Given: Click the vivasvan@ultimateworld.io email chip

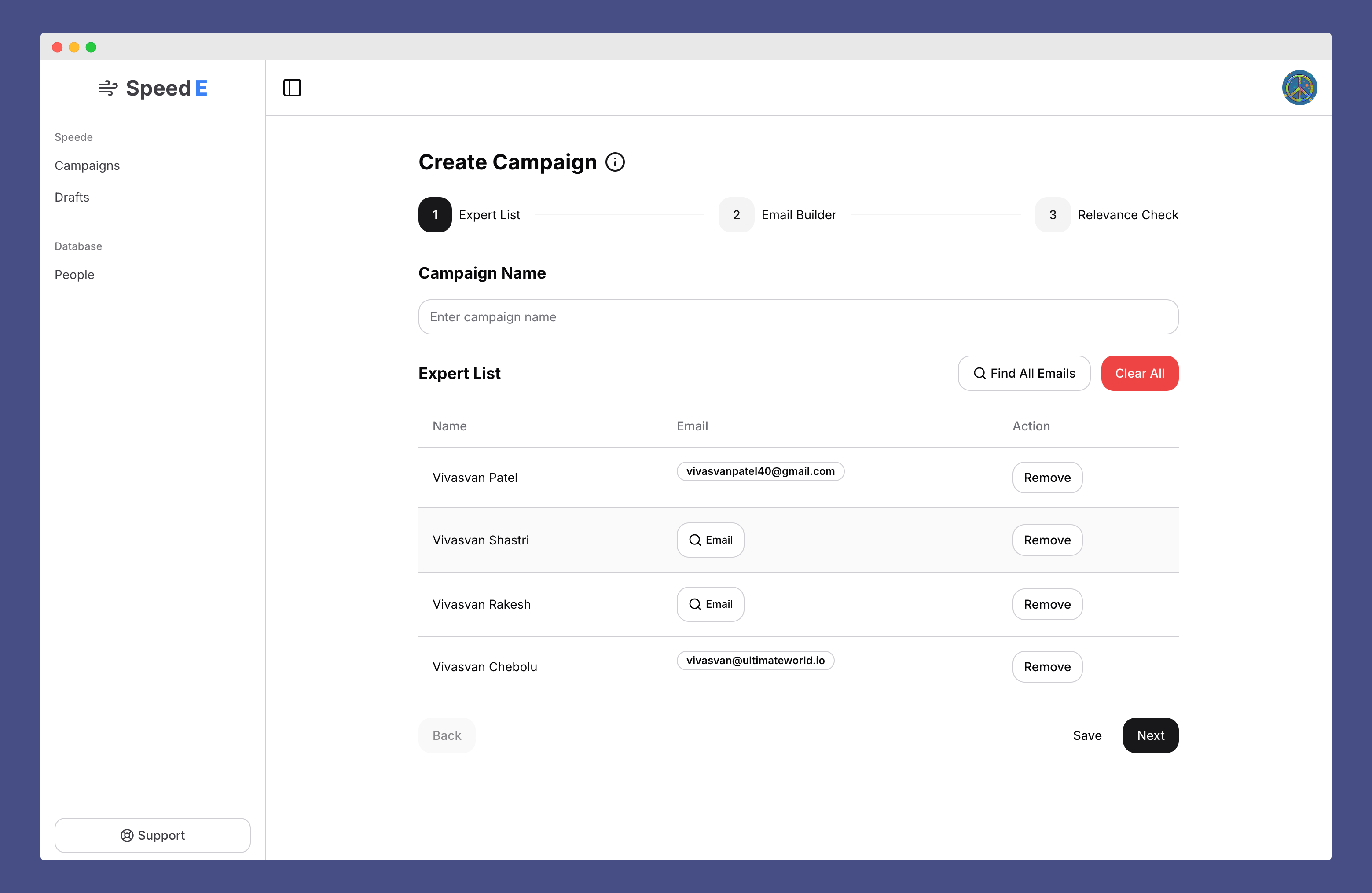Looking at the screenshot, I should click(755, 661).
